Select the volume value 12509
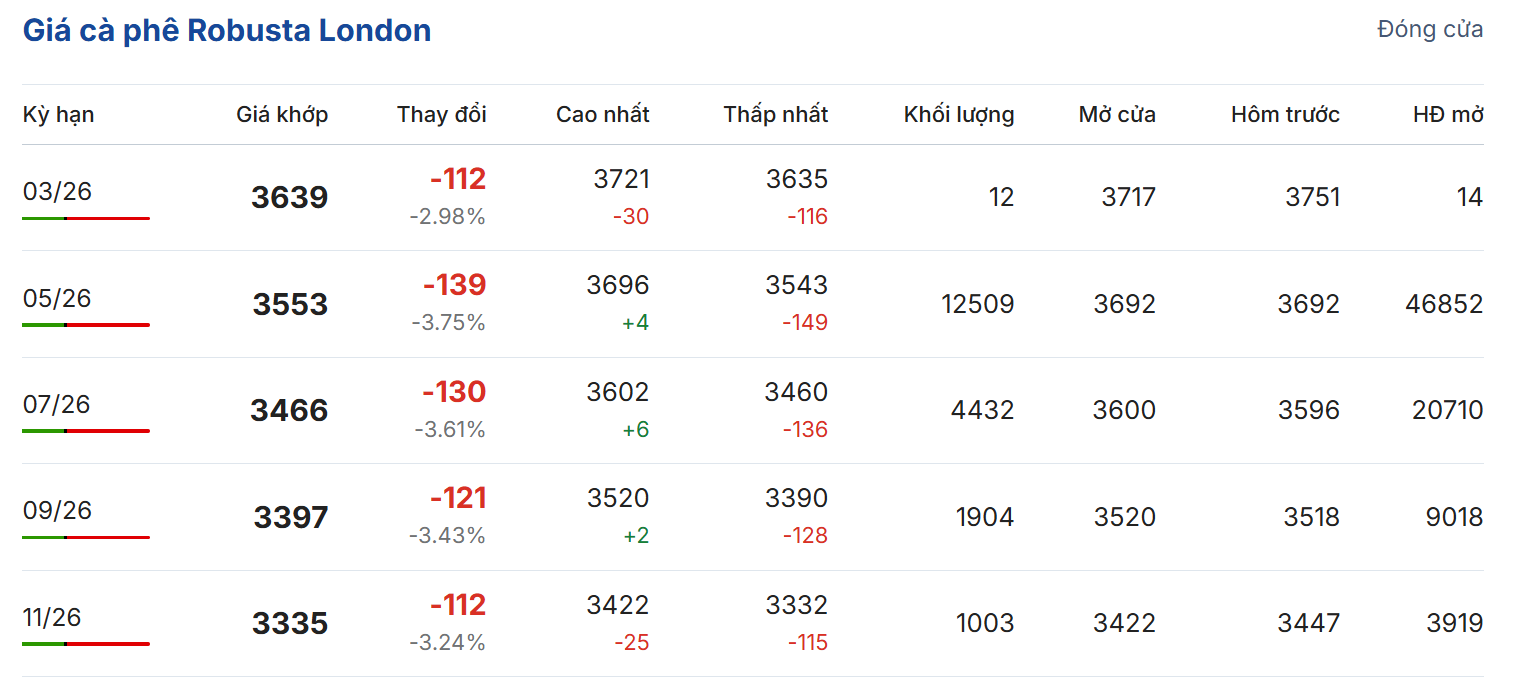This screenshot has width=1520, height=680. [x=977, y=304]
